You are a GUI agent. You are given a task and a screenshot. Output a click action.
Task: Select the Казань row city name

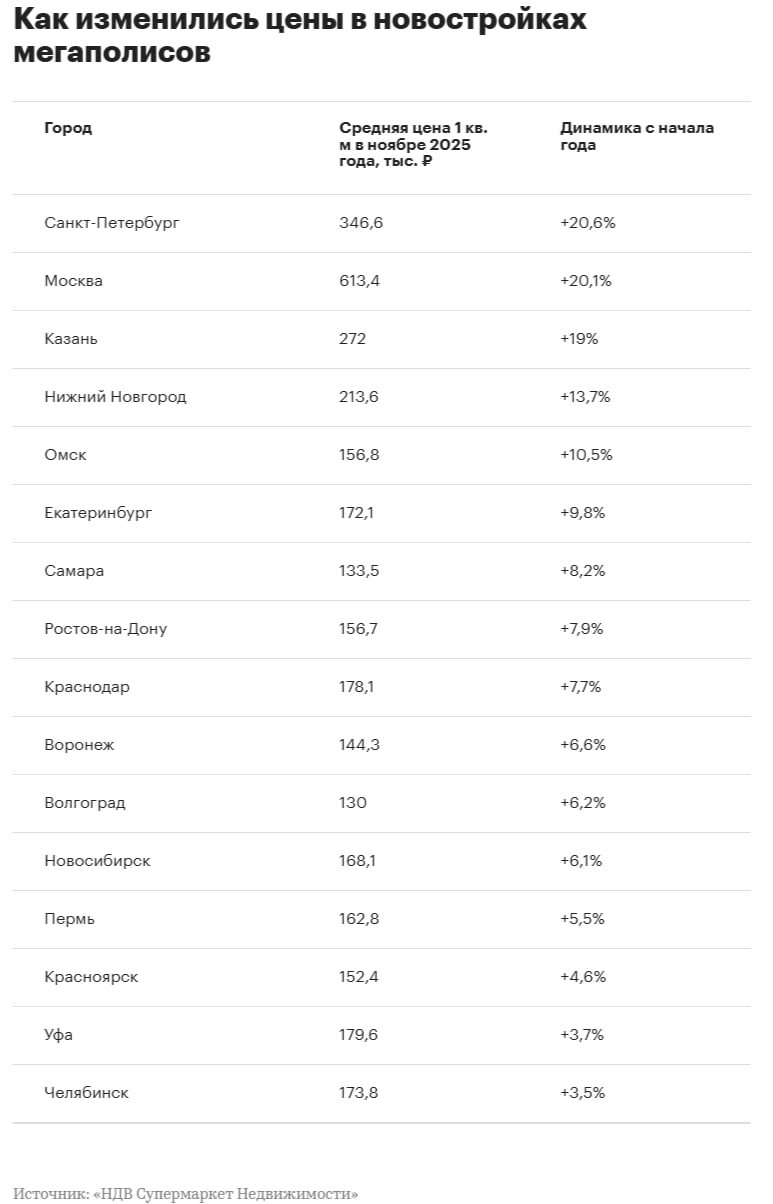71,339
